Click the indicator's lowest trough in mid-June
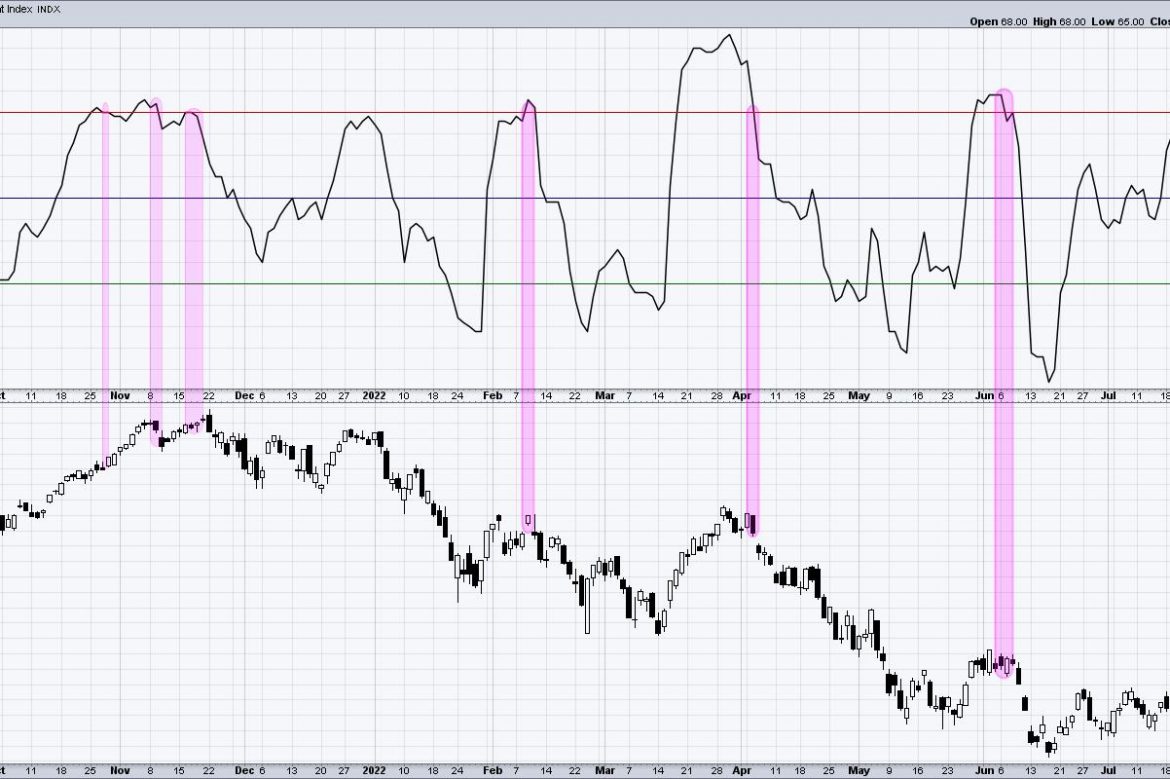 [x=1049, y=381]
